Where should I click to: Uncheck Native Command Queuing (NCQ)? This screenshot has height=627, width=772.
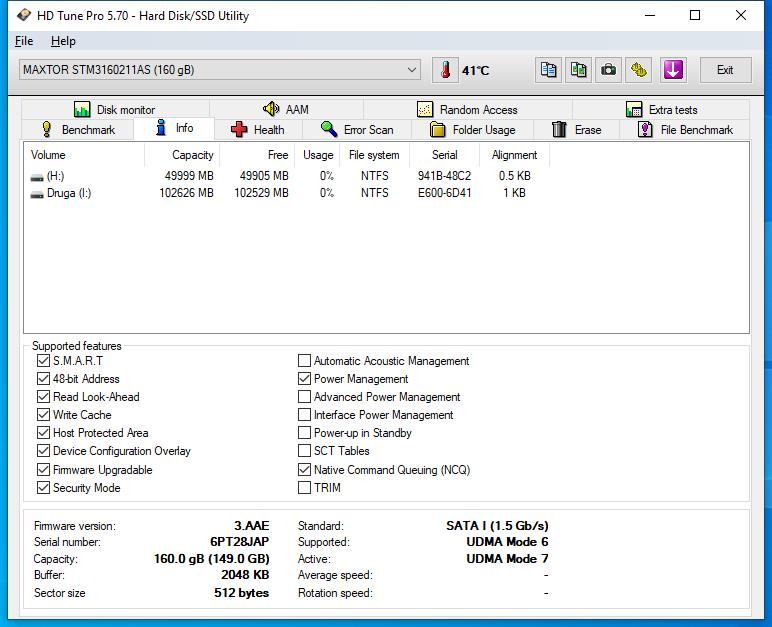305,470
